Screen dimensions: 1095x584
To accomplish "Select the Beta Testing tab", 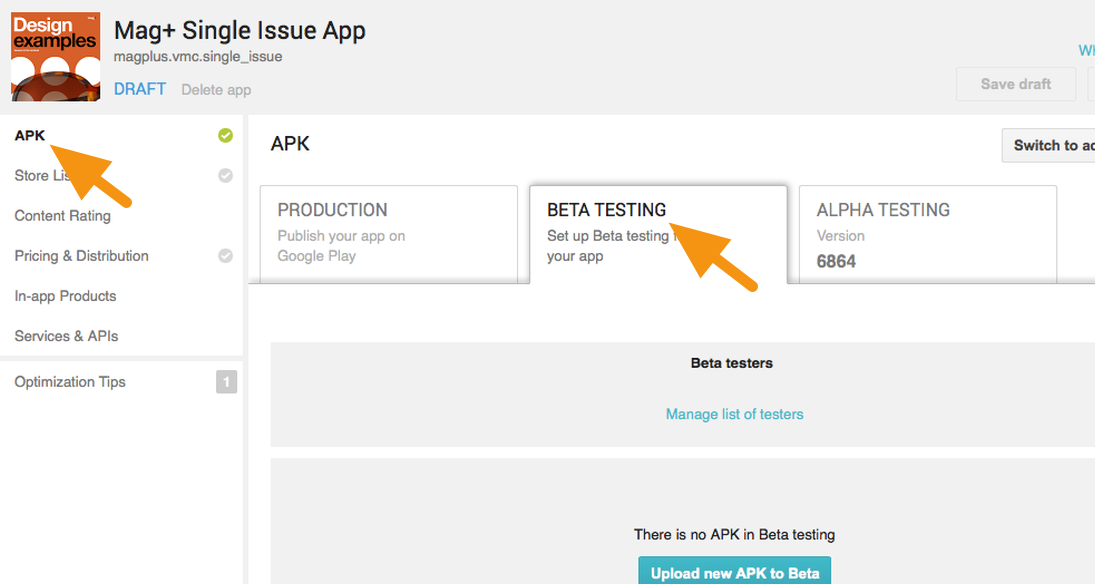I will 659,234.
